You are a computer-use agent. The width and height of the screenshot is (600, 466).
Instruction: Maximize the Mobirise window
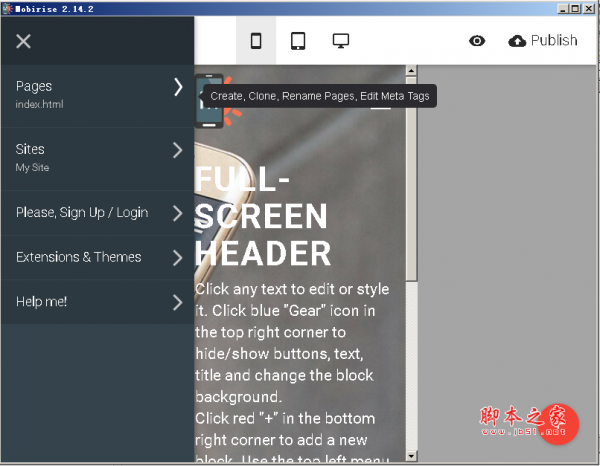(574, 8)
